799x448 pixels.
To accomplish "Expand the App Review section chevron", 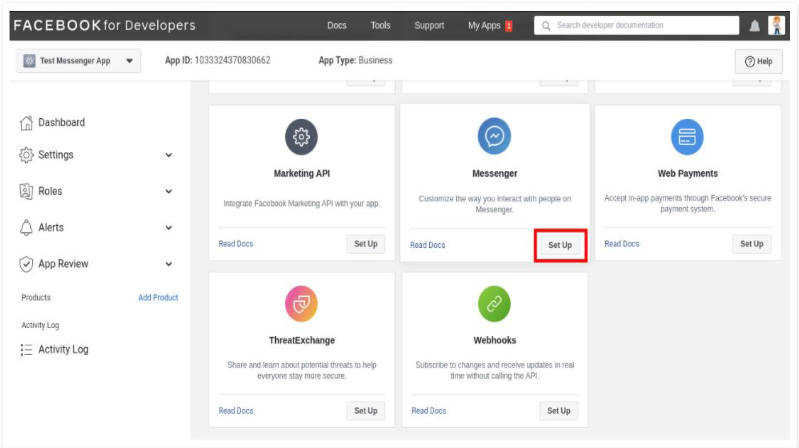I will click(x=169, y=264).
